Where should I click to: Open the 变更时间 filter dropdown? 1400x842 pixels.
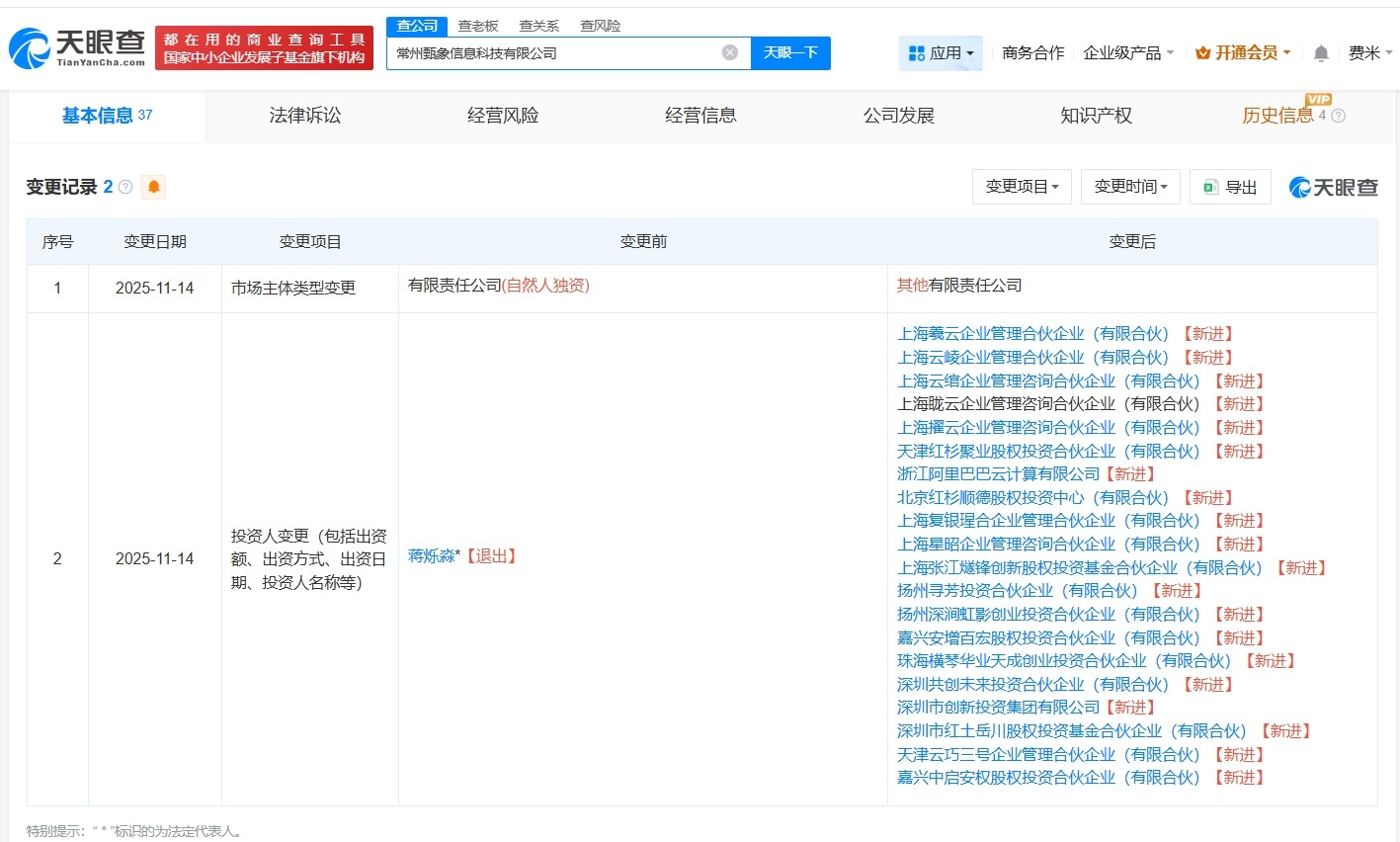point(1129,187)
